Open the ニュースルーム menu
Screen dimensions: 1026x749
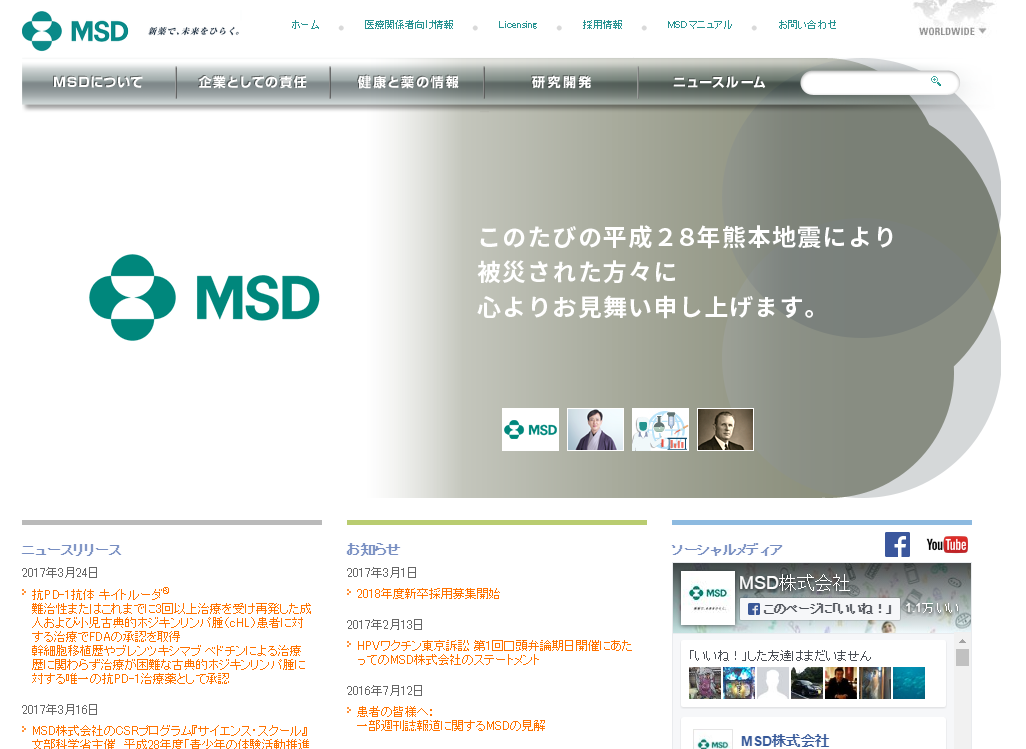718,82
